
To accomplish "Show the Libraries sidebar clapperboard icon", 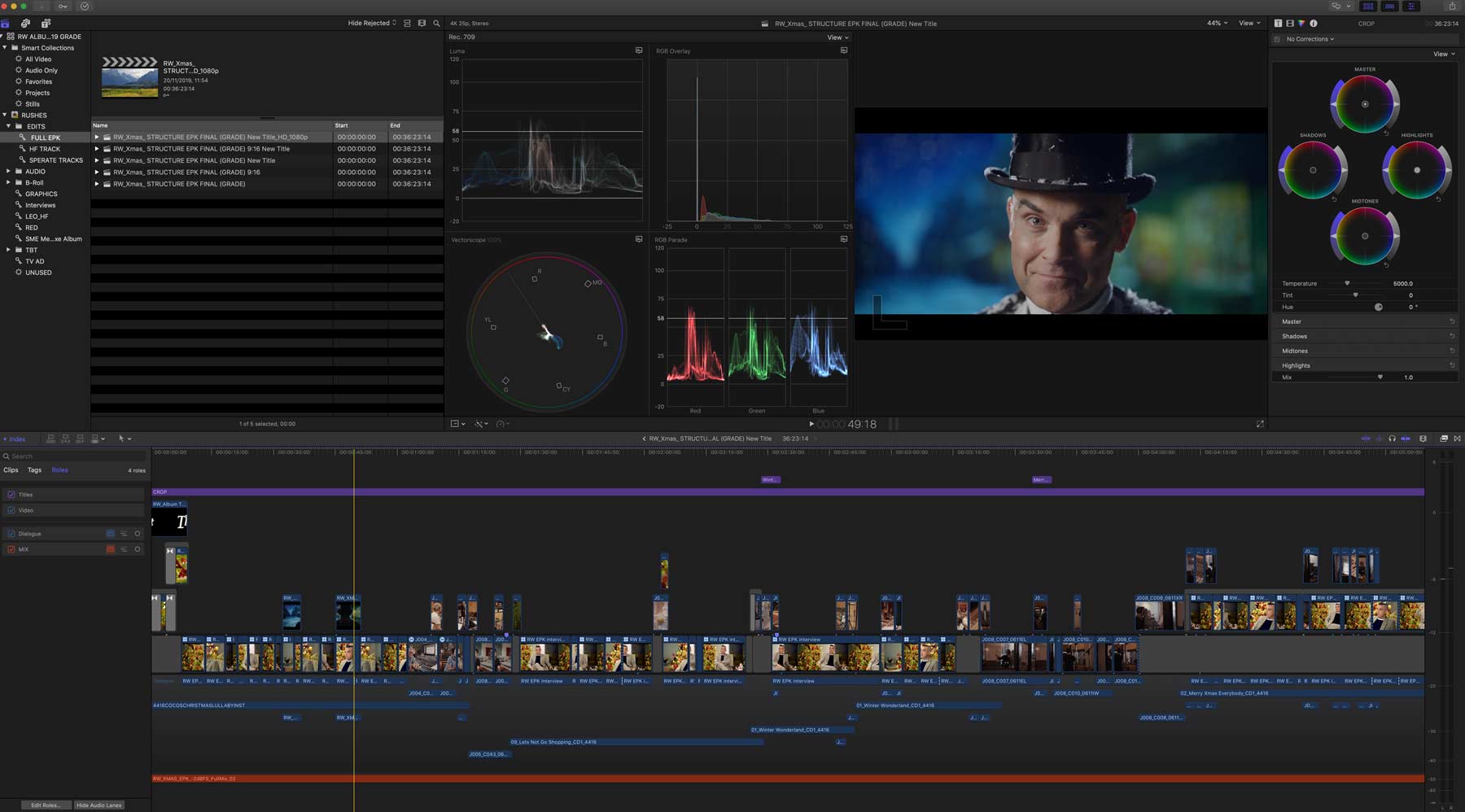I will 6,23.
